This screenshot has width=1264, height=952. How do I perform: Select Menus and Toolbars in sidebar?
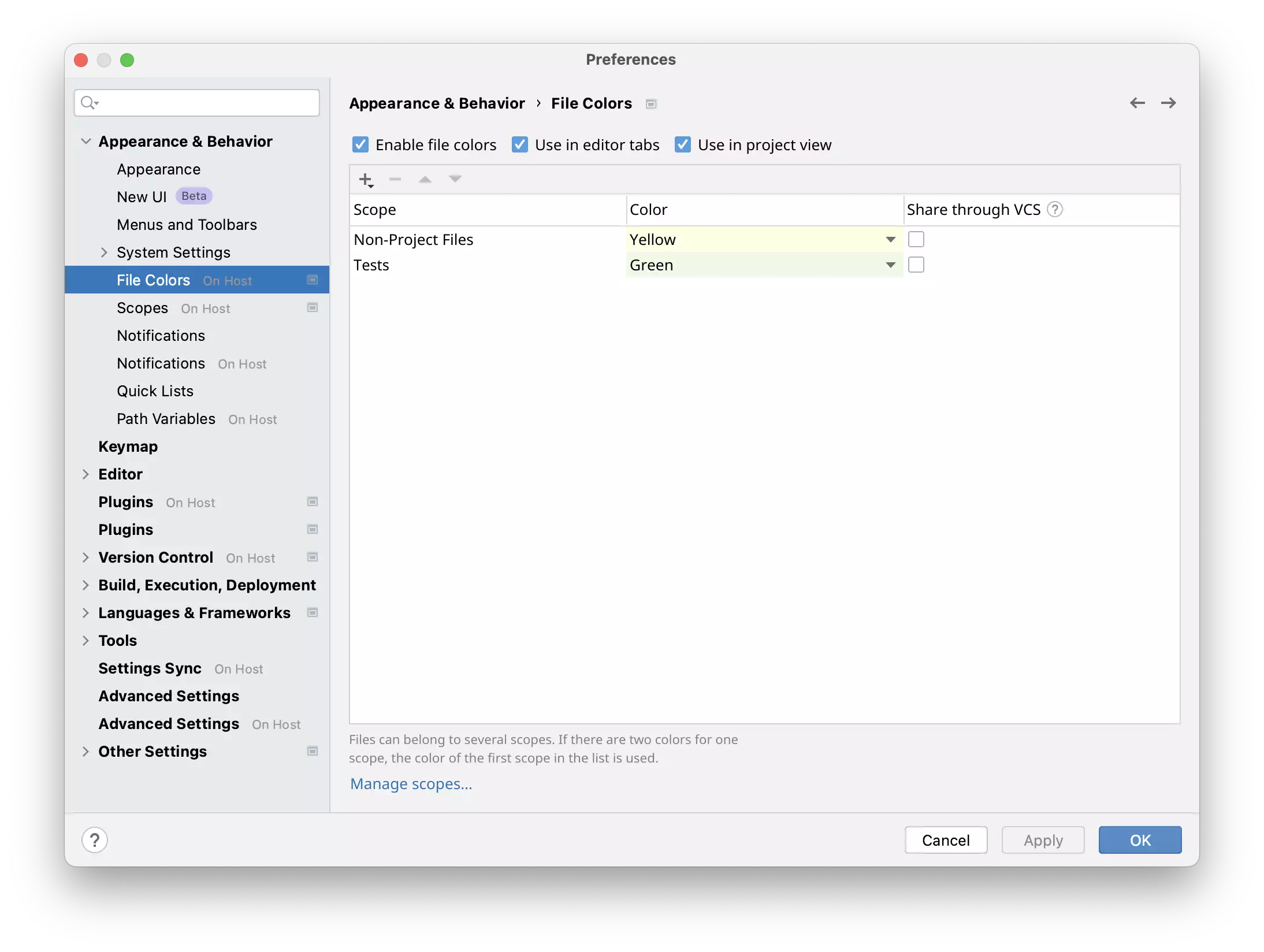187,225
